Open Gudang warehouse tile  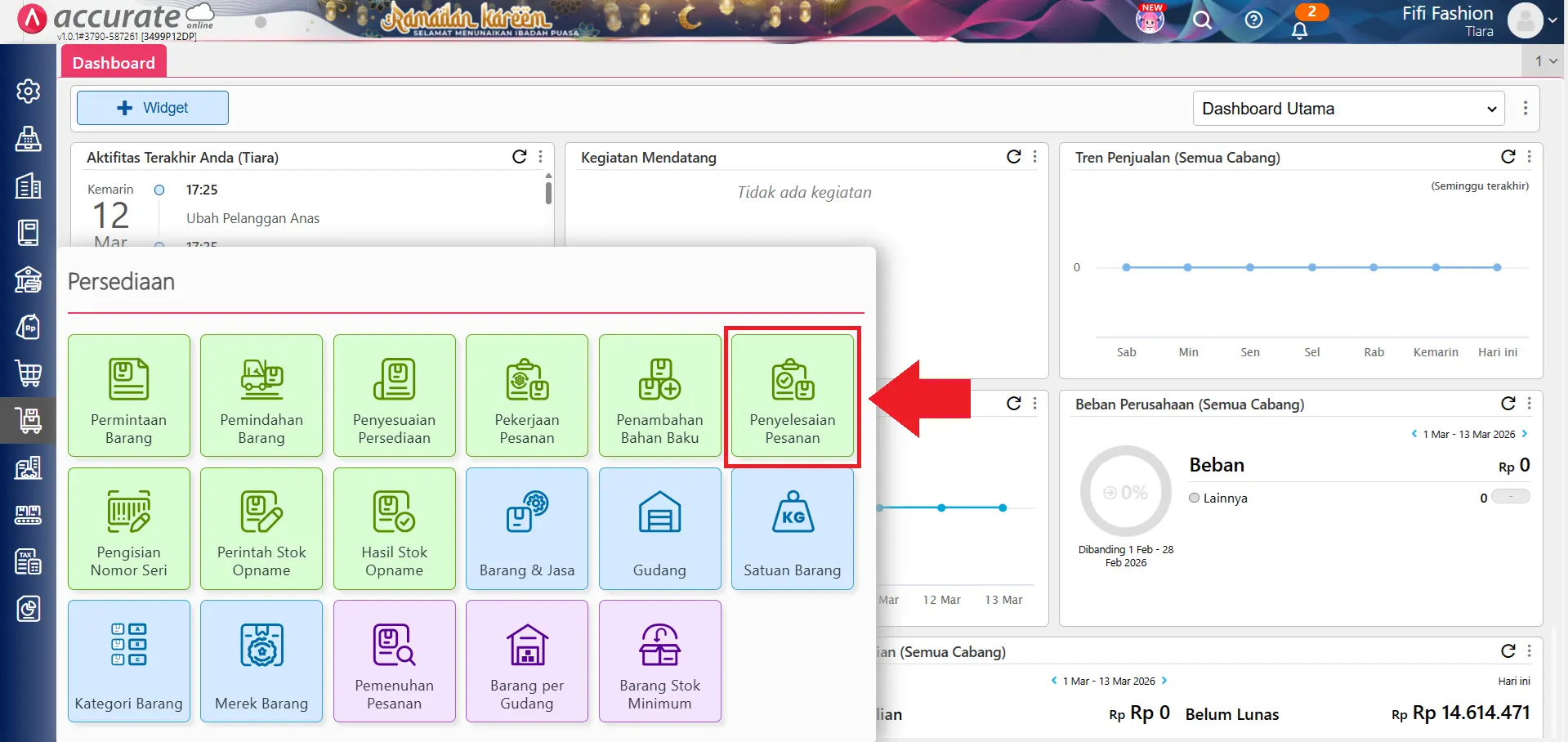(659, 529)
